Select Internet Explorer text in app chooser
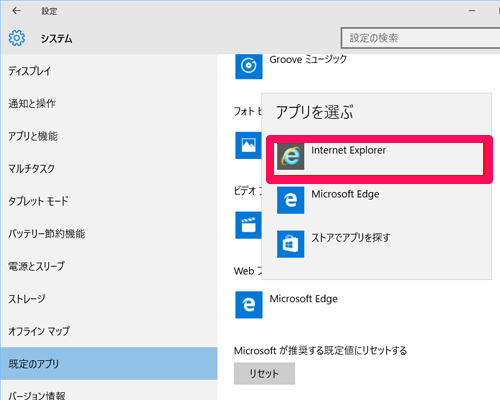 tap(348, 150)
